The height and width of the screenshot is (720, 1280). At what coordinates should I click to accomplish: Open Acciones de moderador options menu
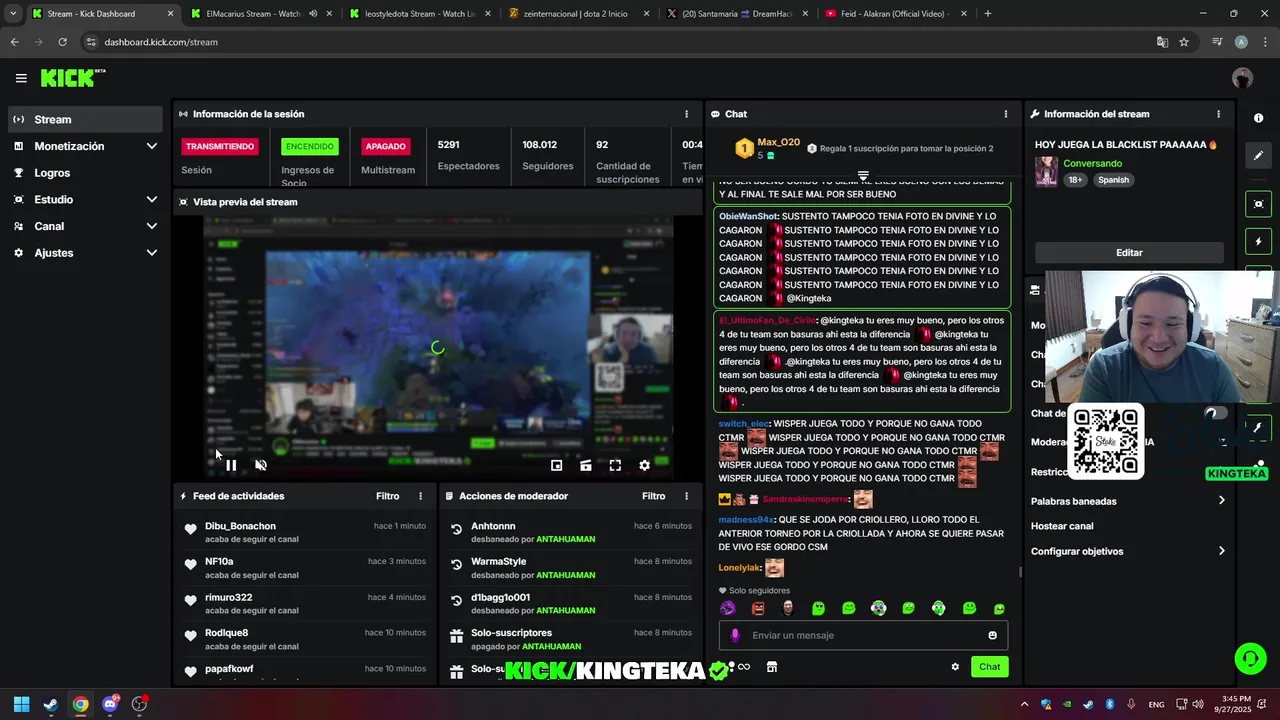[x=686, y=496]
